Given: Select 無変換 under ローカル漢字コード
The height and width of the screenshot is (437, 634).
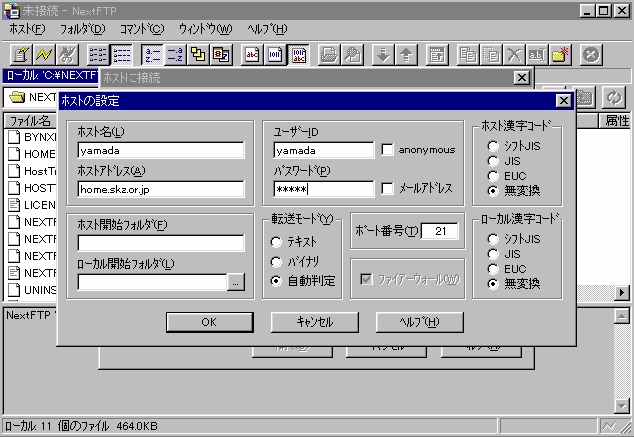Looking at the screenshot, I should click(x=493, y=284).
